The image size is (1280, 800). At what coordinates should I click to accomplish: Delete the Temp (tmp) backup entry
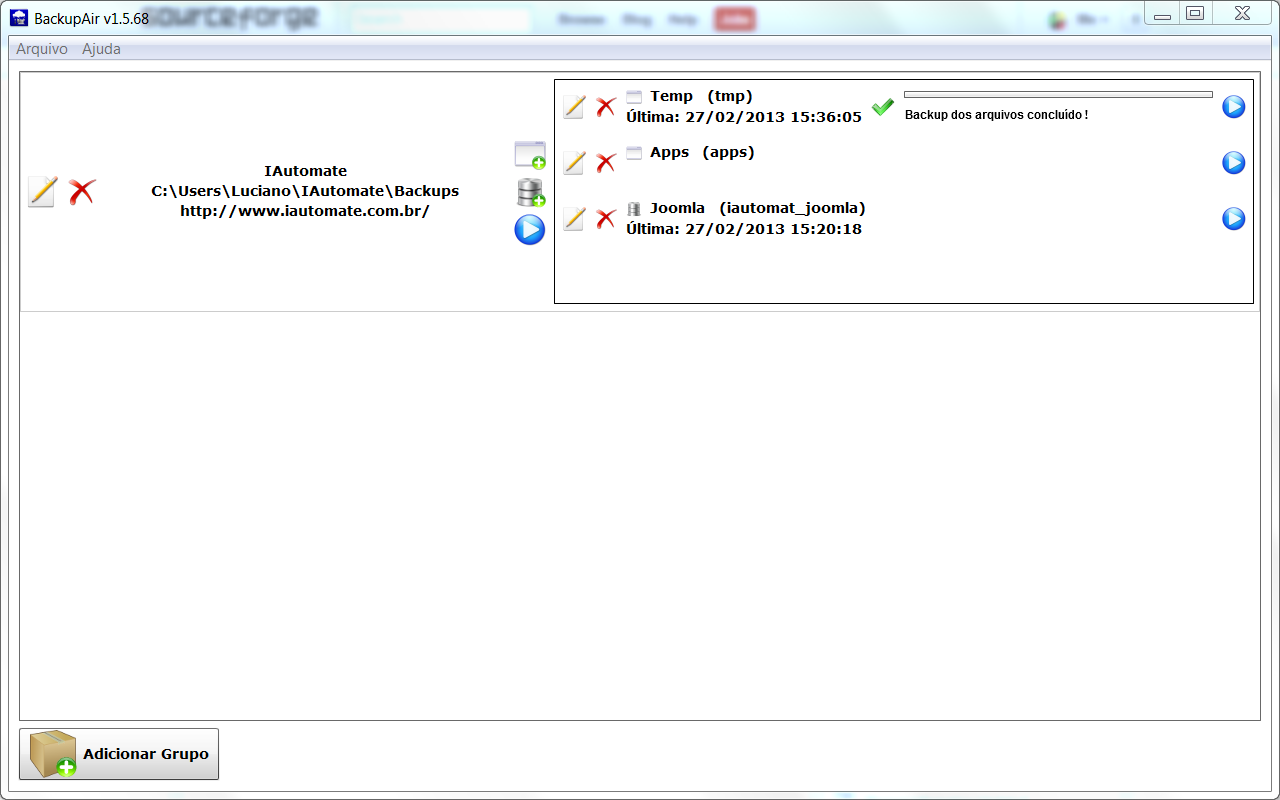click(x=606, y=107)
